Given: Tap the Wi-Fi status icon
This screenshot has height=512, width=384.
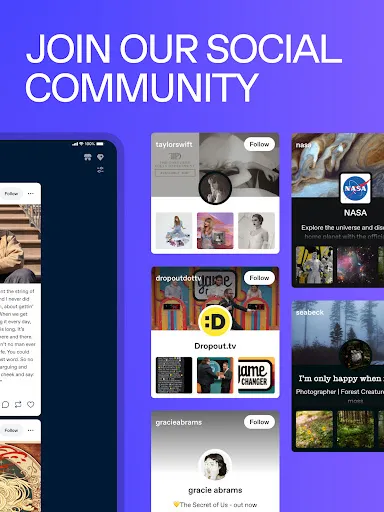Looking at the screenshot, I should (x=81, y=144).
